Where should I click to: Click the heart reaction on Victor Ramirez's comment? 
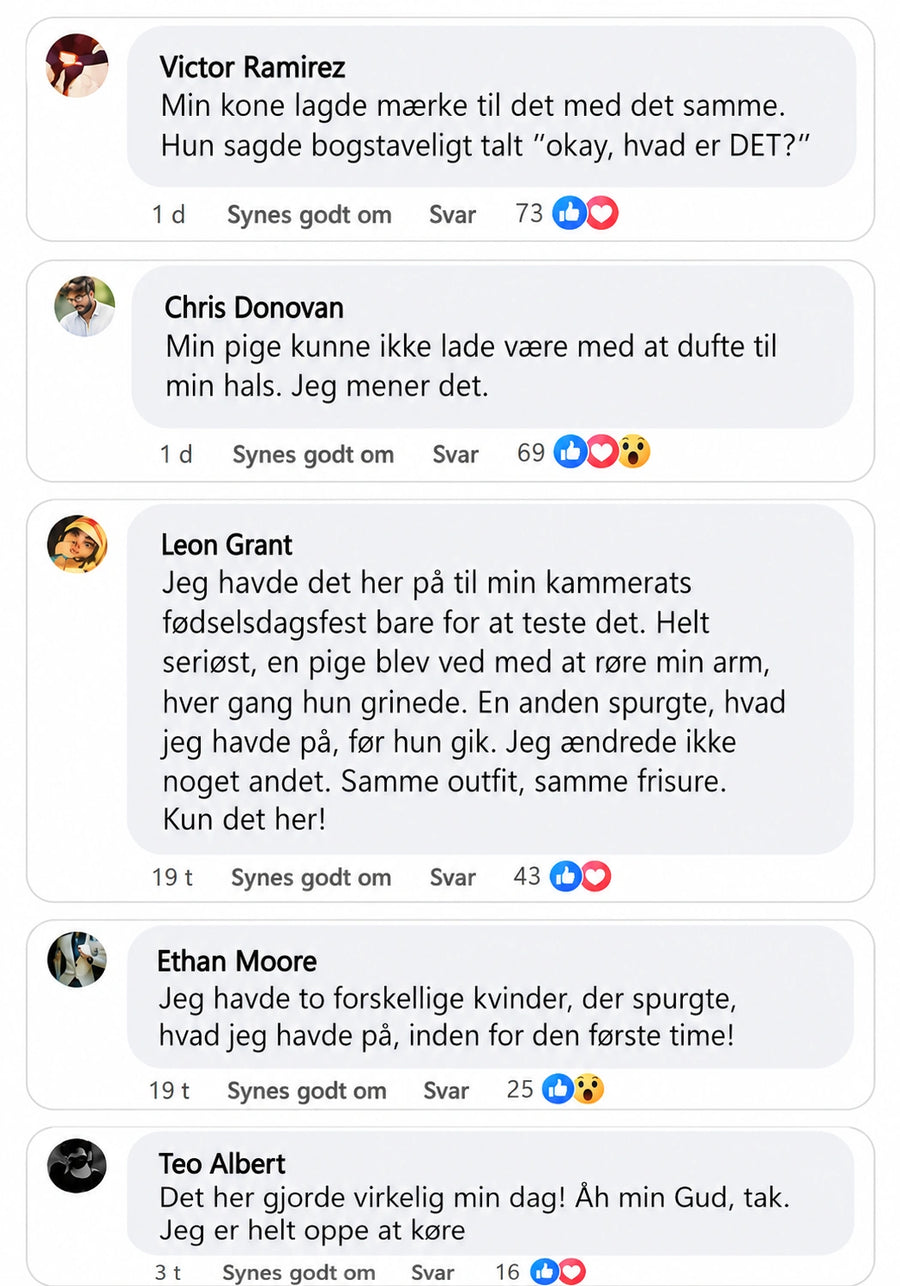coord(602,213)
